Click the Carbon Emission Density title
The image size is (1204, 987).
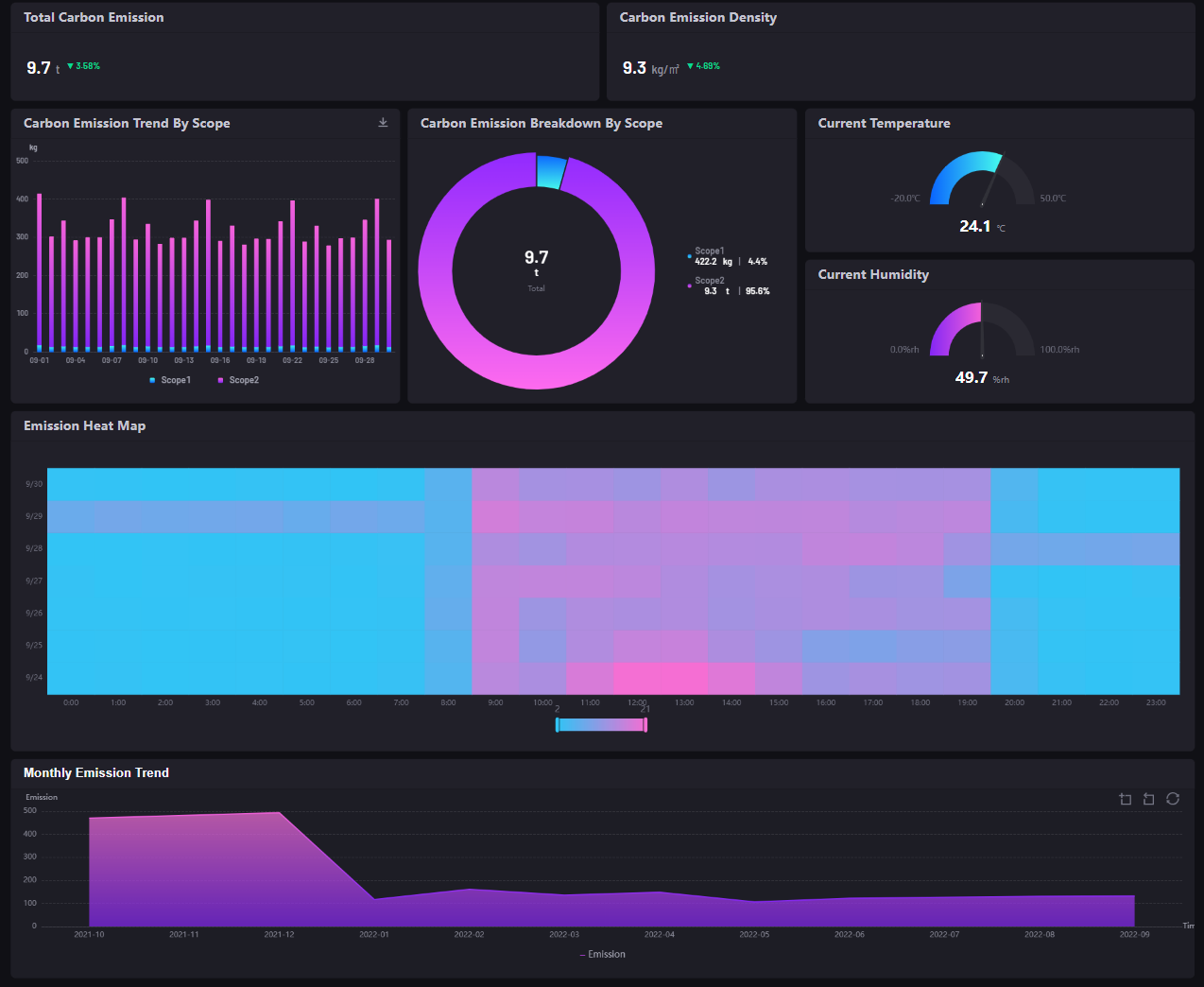[x=697, y=17]
